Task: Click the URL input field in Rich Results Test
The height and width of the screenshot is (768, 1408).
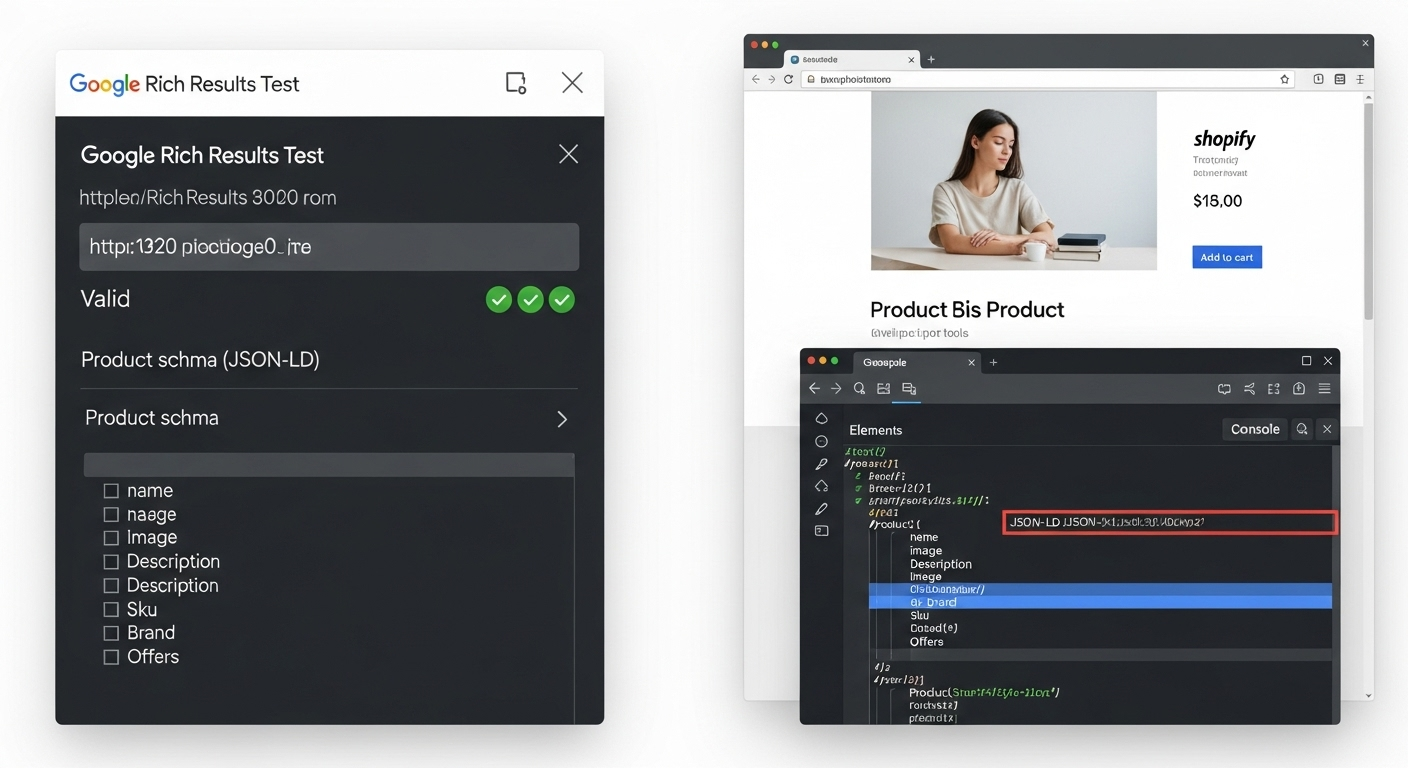Action: pyautogui.click(x=329, y=247)
